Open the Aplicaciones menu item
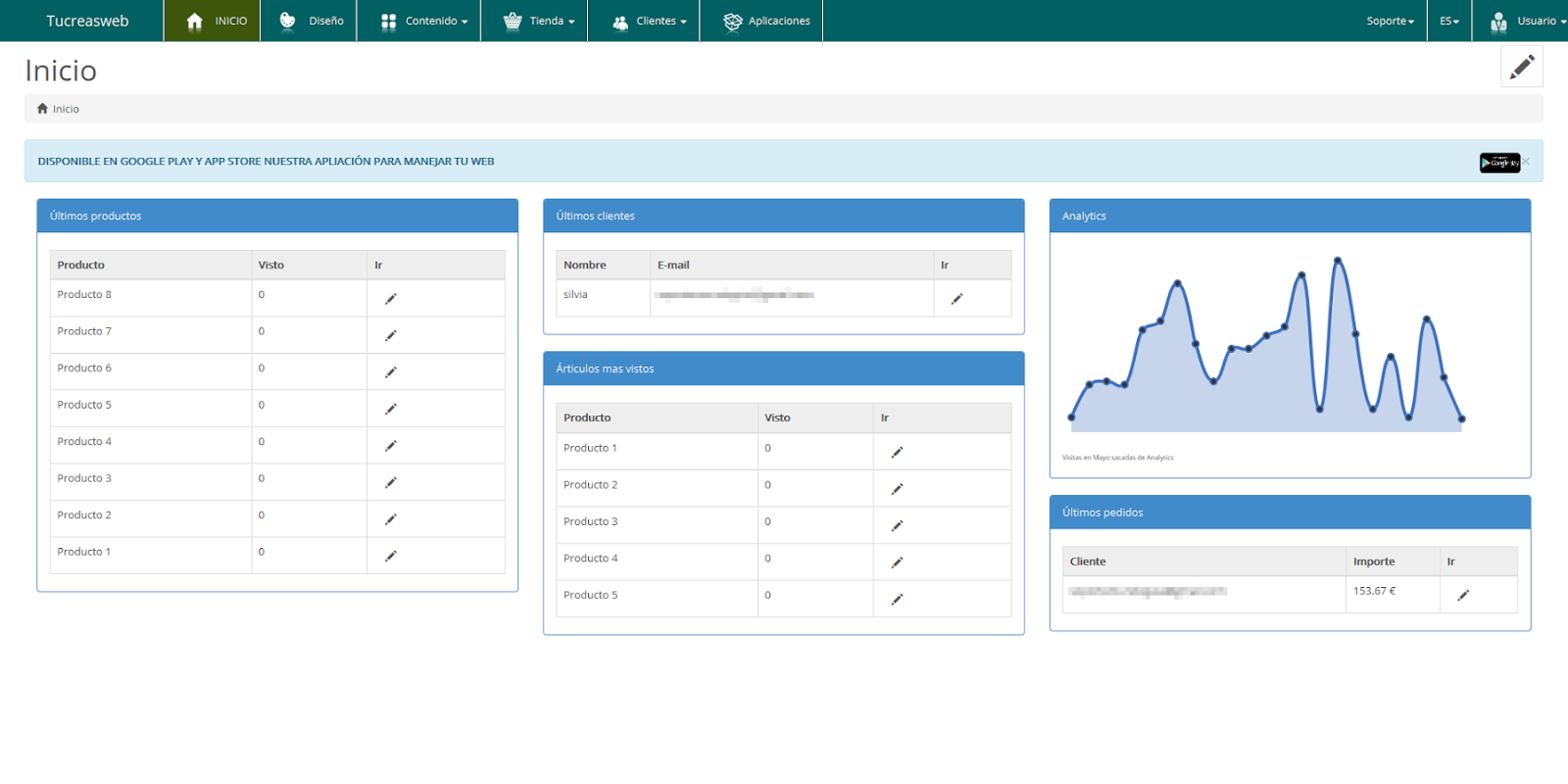 point(766,21)
